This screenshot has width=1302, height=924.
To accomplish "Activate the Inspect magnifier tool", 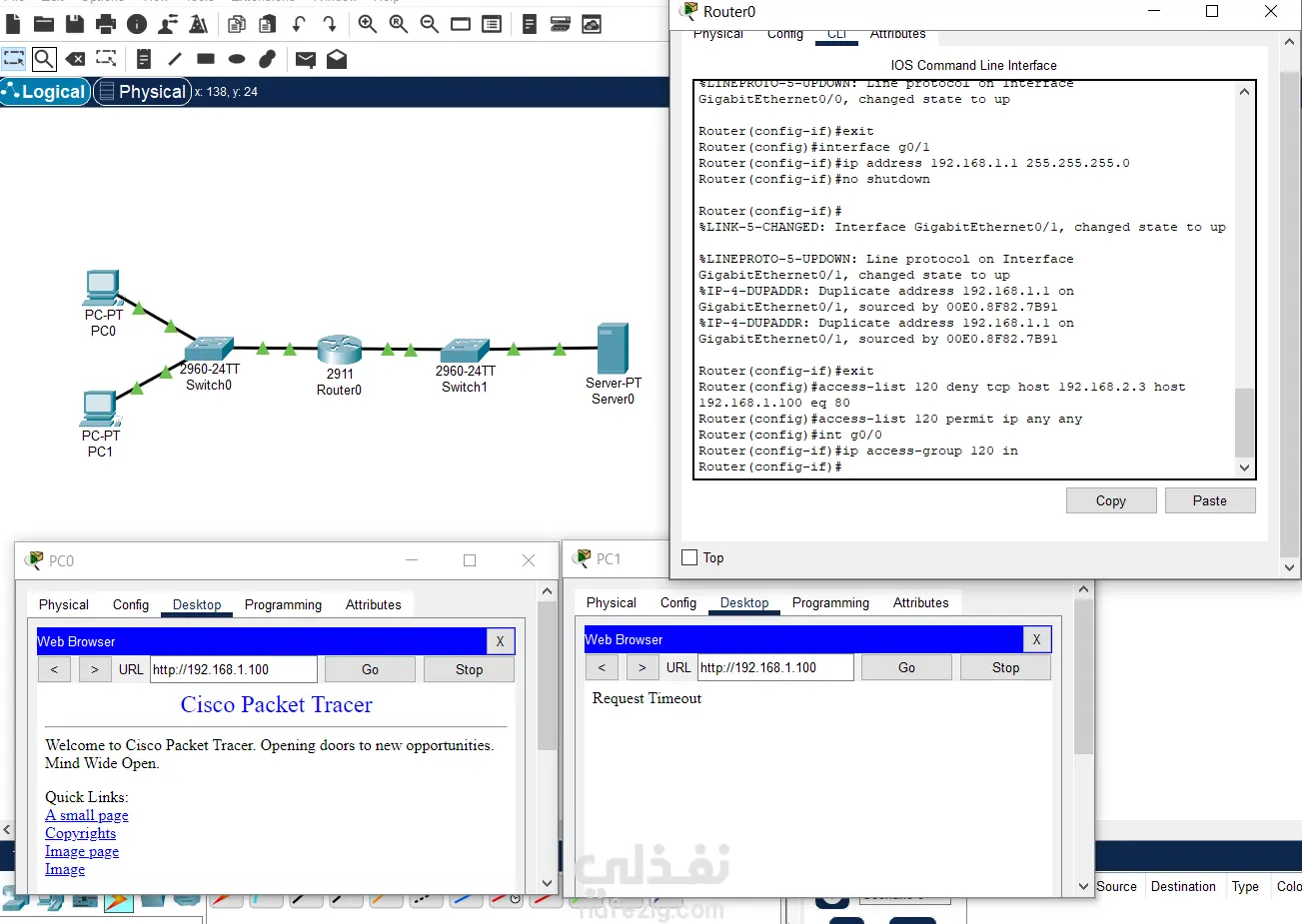I will pyautogui.click(x=44, y=59).
